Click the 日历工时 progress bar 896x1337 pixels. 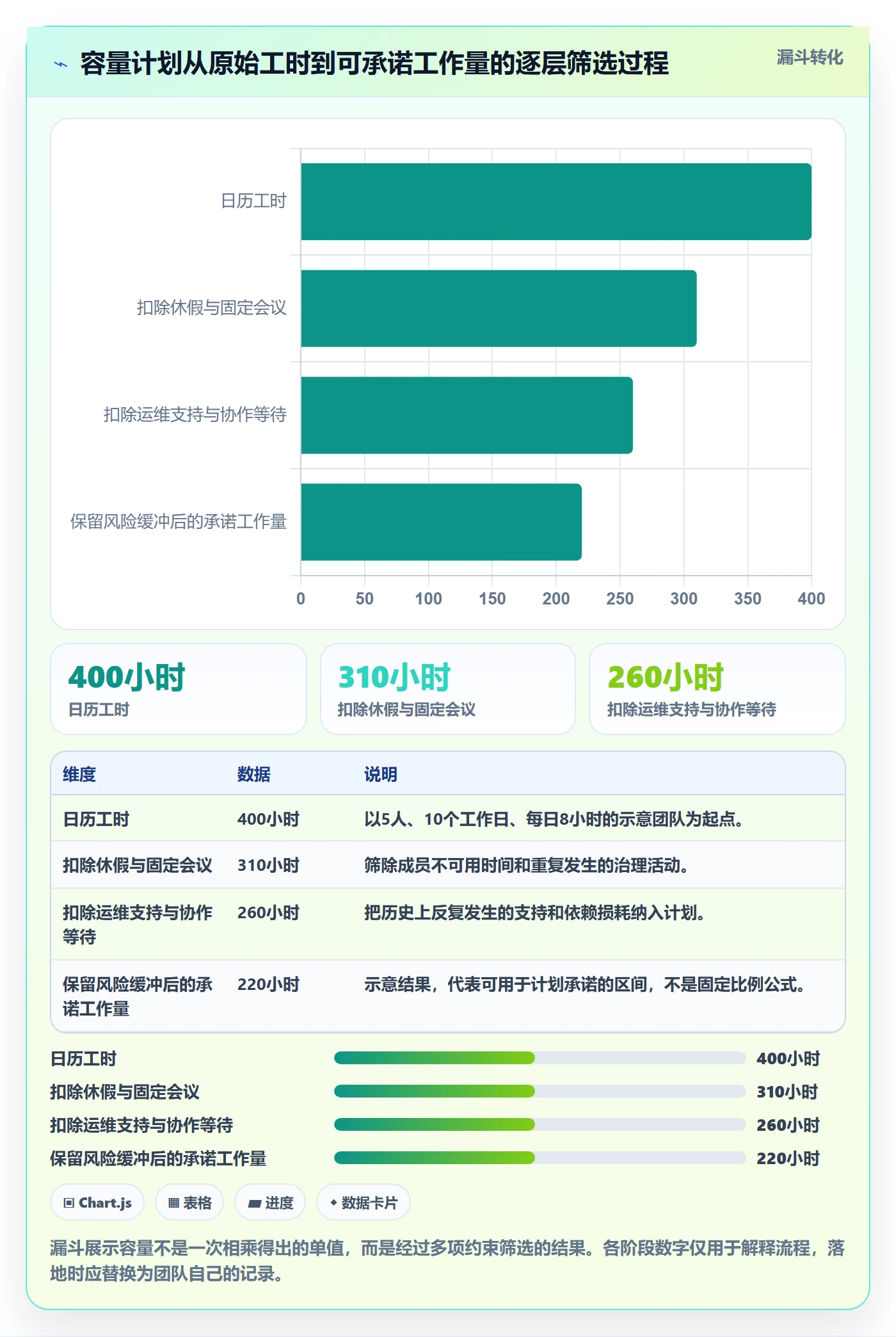pos(540,1058)
